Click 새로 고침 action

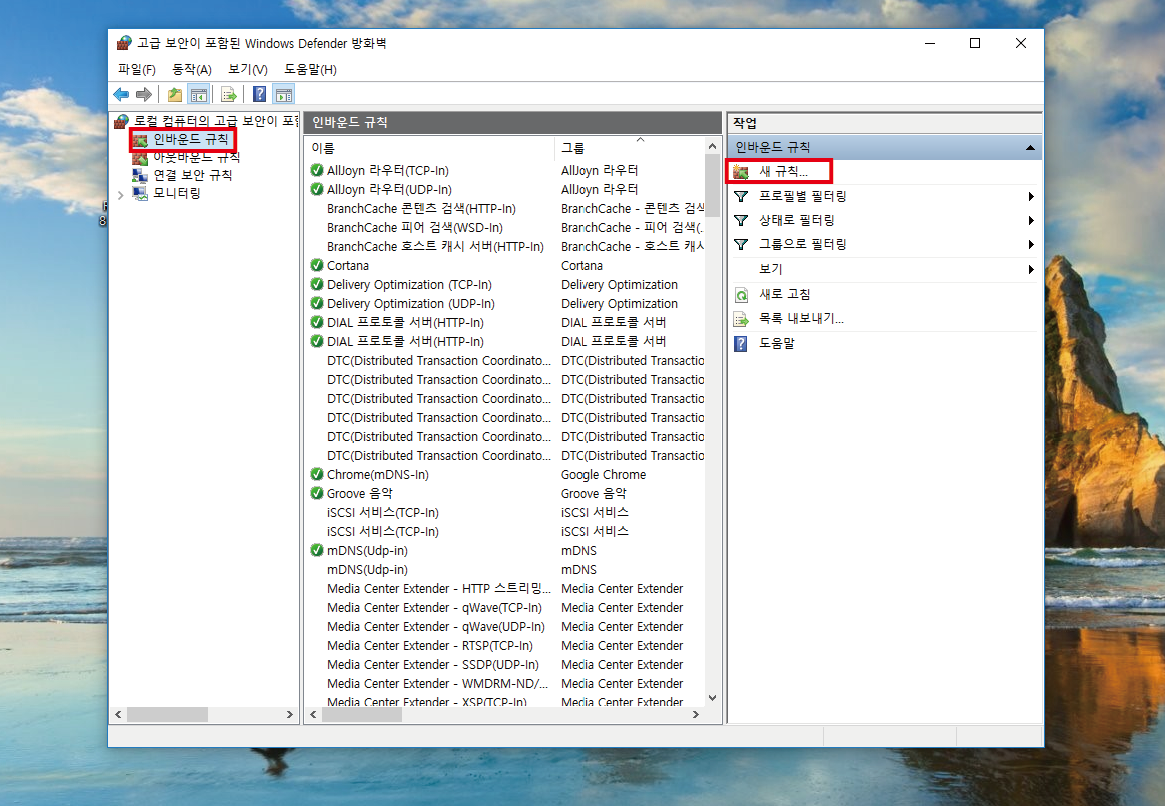[x=785, y=294]
